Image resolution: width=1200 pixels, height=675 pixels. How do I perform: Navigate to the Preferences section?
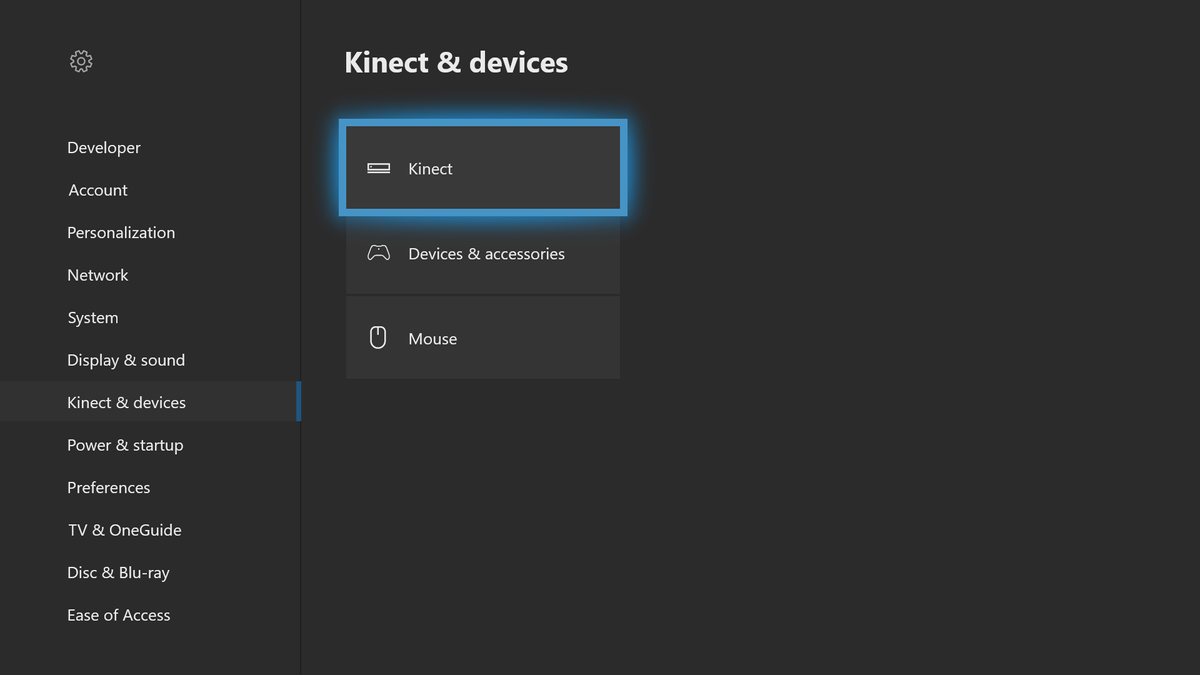click(x=108, y=487)
